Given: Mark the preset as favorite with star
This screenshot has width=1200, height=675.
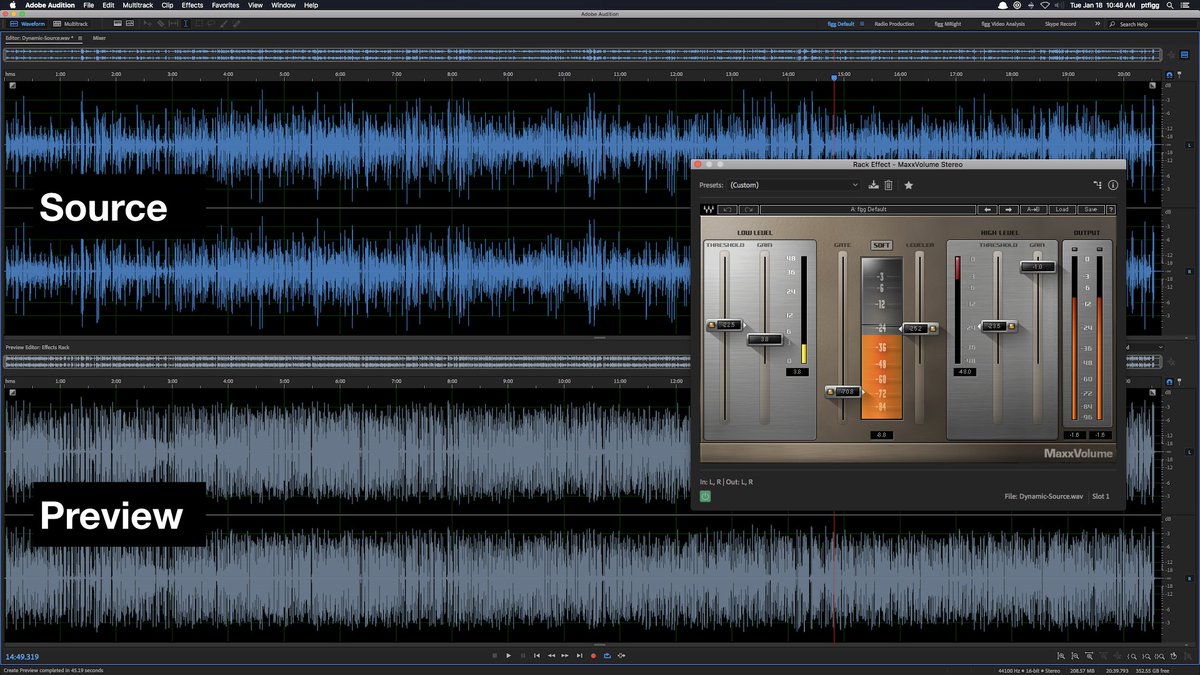Looking at the screenshot, I should pyautogui.click(x=909, y=185).
